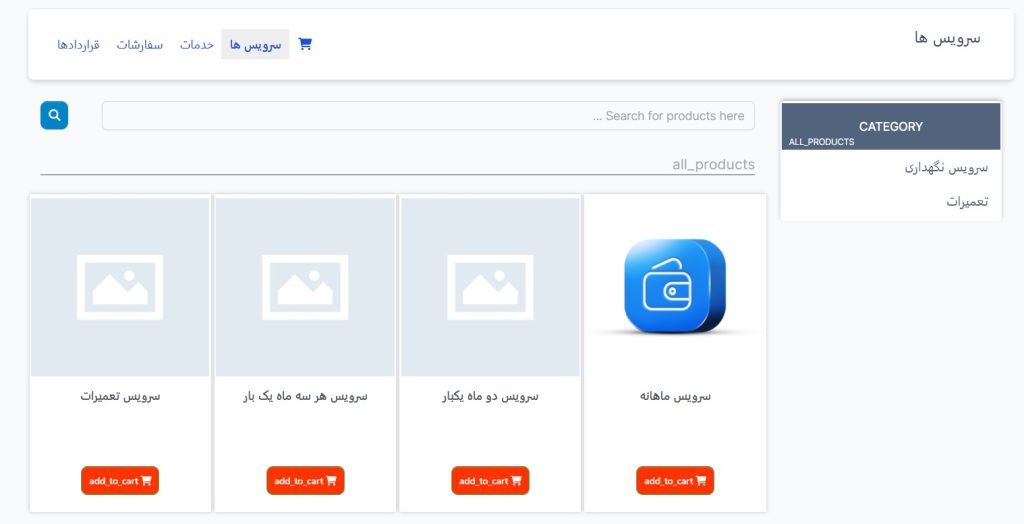This screenshot has width=1024, height=524.
Task: Click placeholder image of سرویس دو ماه یکبار
Action: coord(490,287)
